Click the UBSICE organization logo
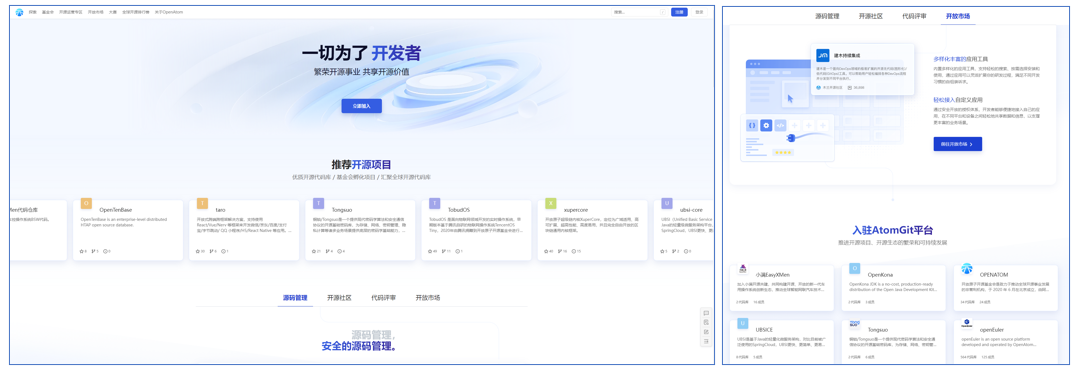This screenshot has height=373, width=1077. pos(743,324)
